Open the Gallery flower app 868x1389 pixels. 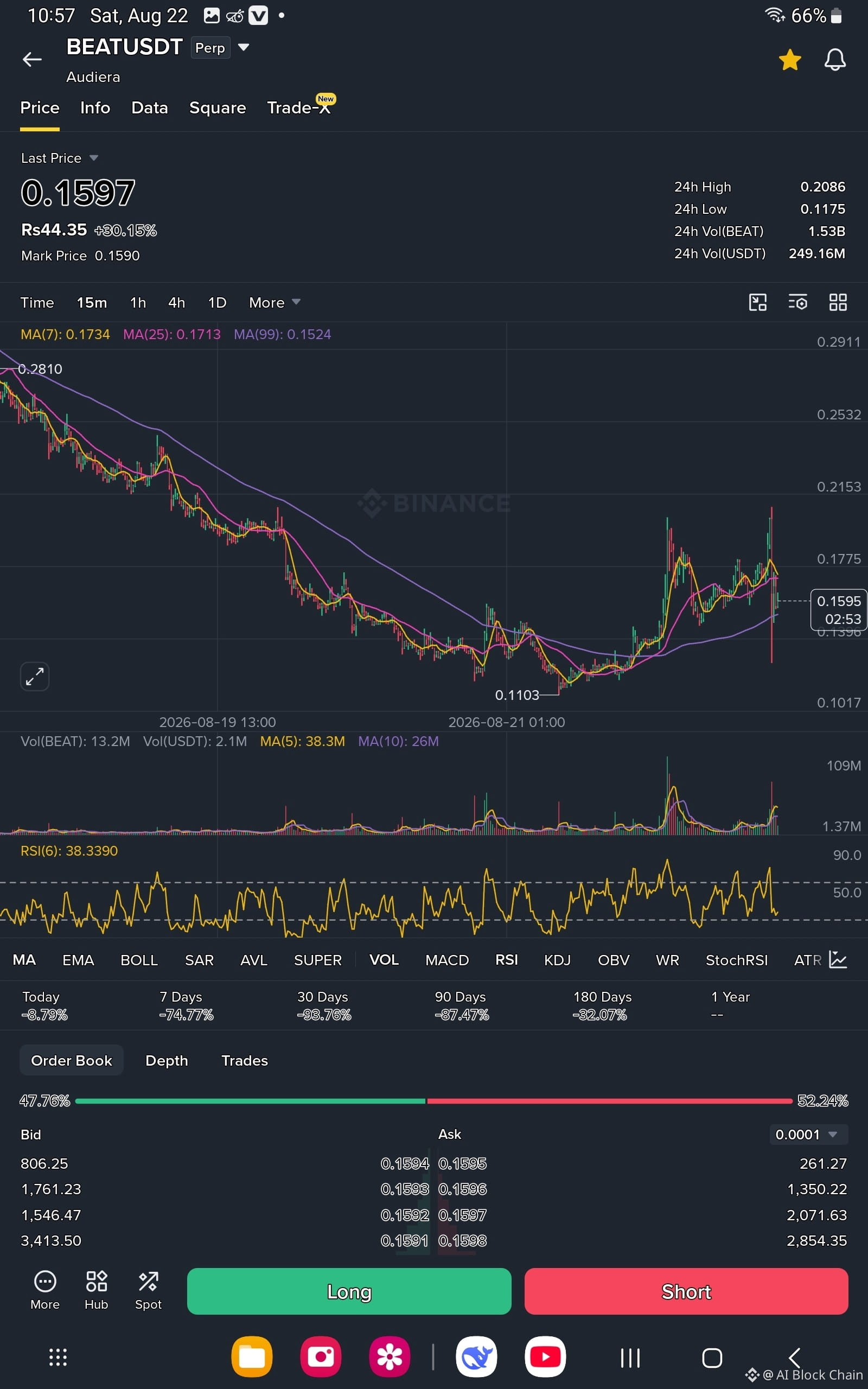[x=390, y=1357]
